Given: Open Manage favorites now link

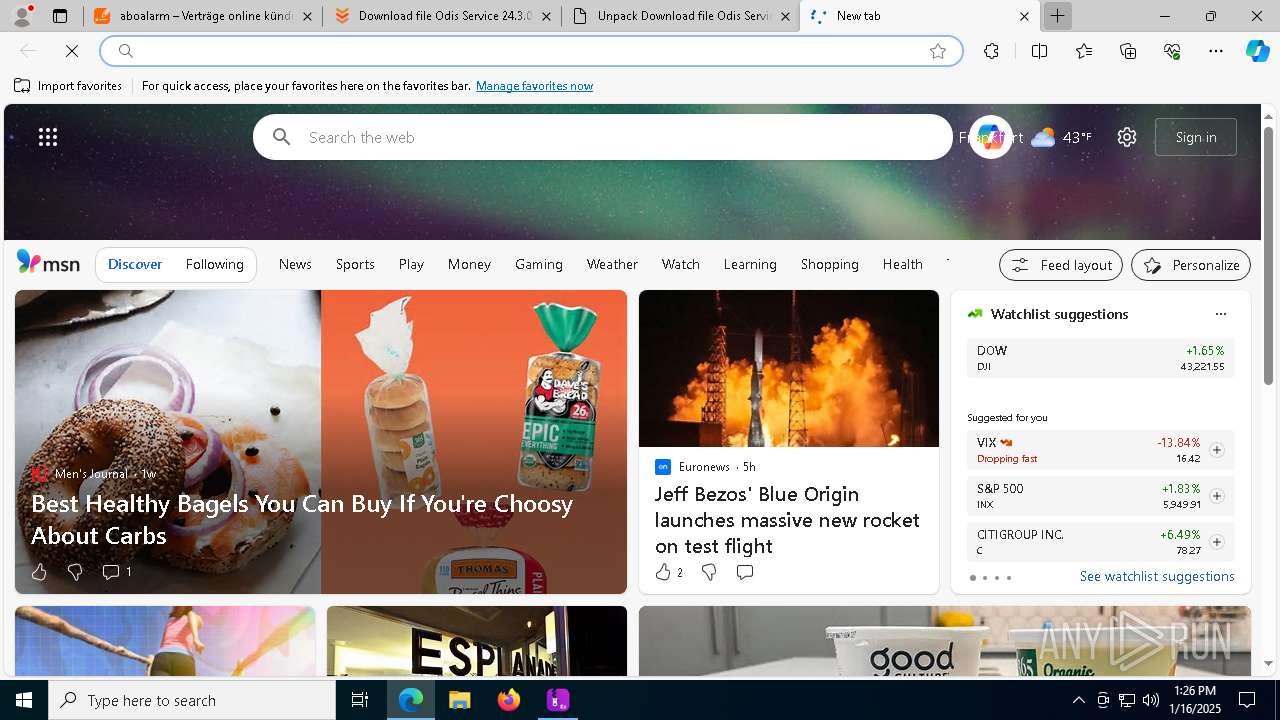Looking at the screenshot, I should pyautogui.click(x=534, y=86).
